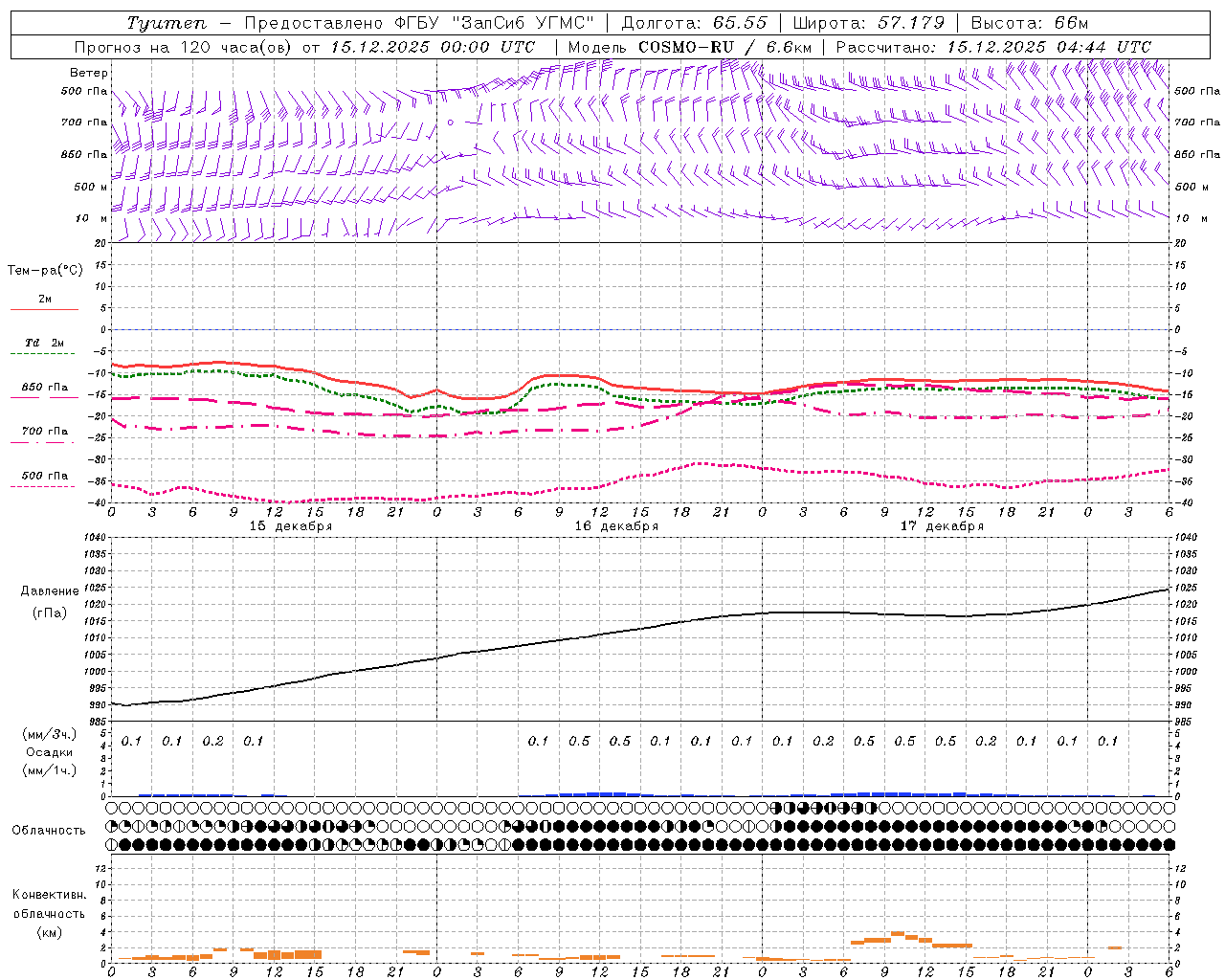1225x980 pixels.
Task: Select "Прогноз на 120 часа(ов)" forecast text
Action: point(182,47)
